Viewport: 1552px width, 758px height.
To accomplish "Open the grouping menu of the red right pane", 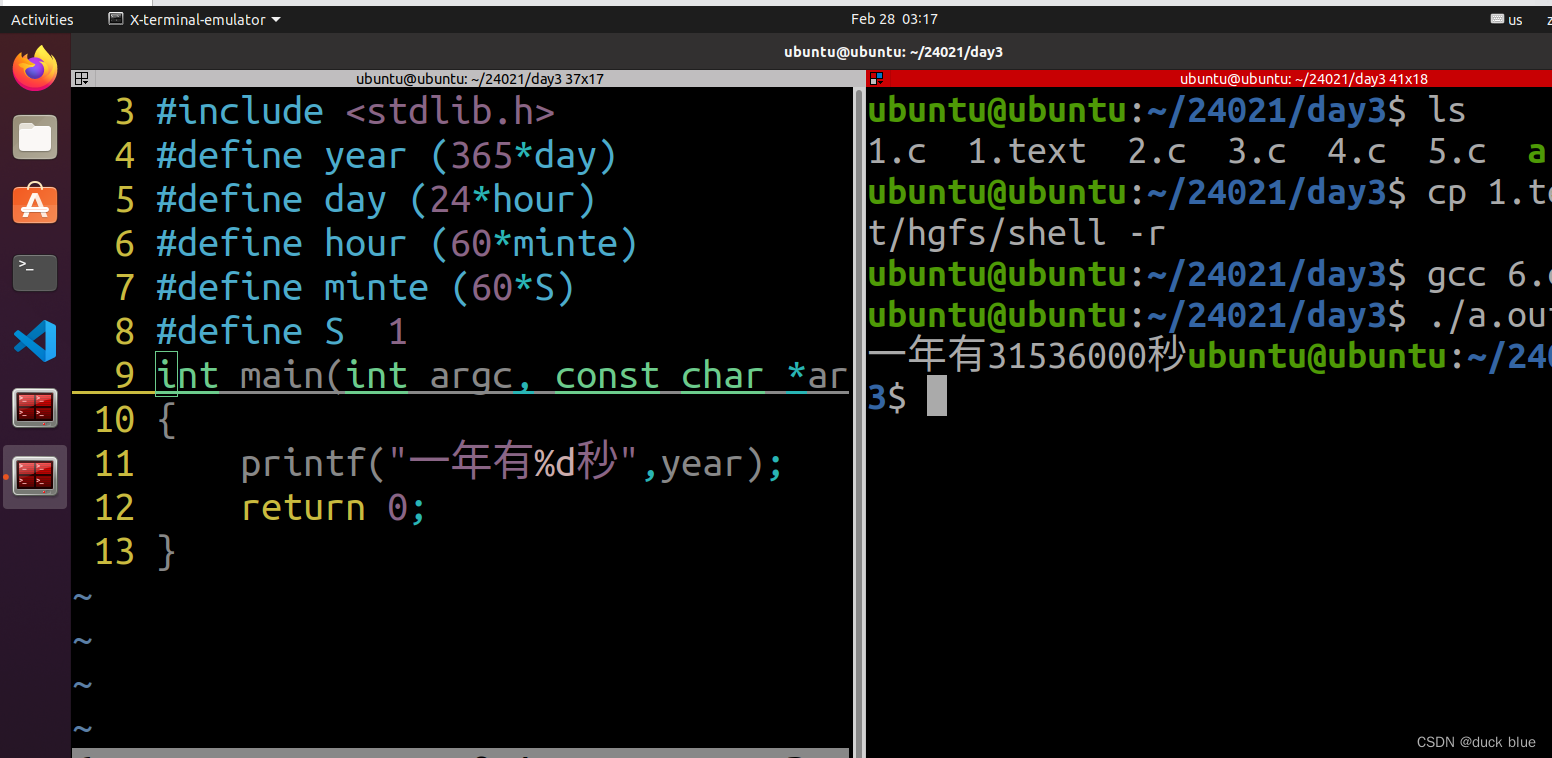I will tap(875, 78).
